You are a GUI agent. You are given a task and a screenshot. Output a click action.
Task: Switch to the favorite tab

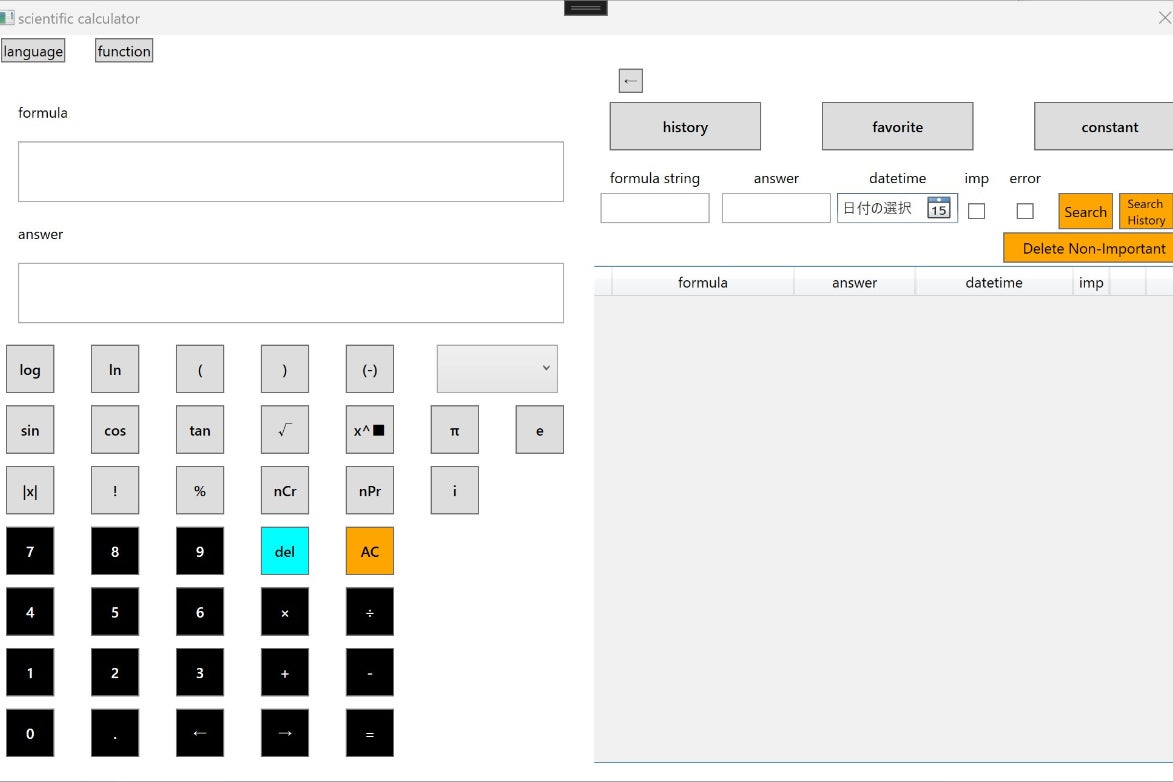(897, 127)
